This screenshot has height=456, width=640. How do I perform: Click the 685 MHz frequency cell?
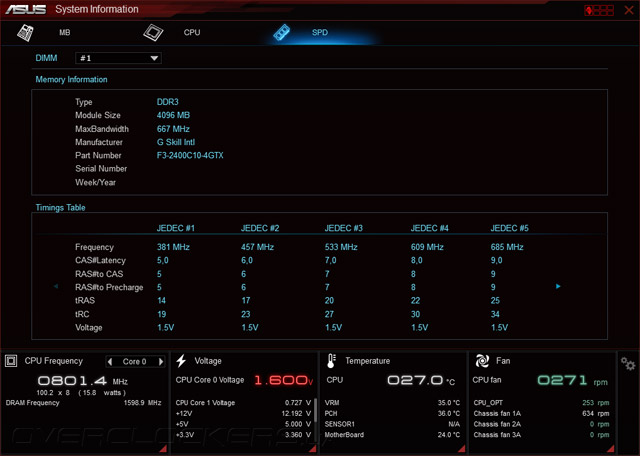pyautogui.click(x=507, y=247)
